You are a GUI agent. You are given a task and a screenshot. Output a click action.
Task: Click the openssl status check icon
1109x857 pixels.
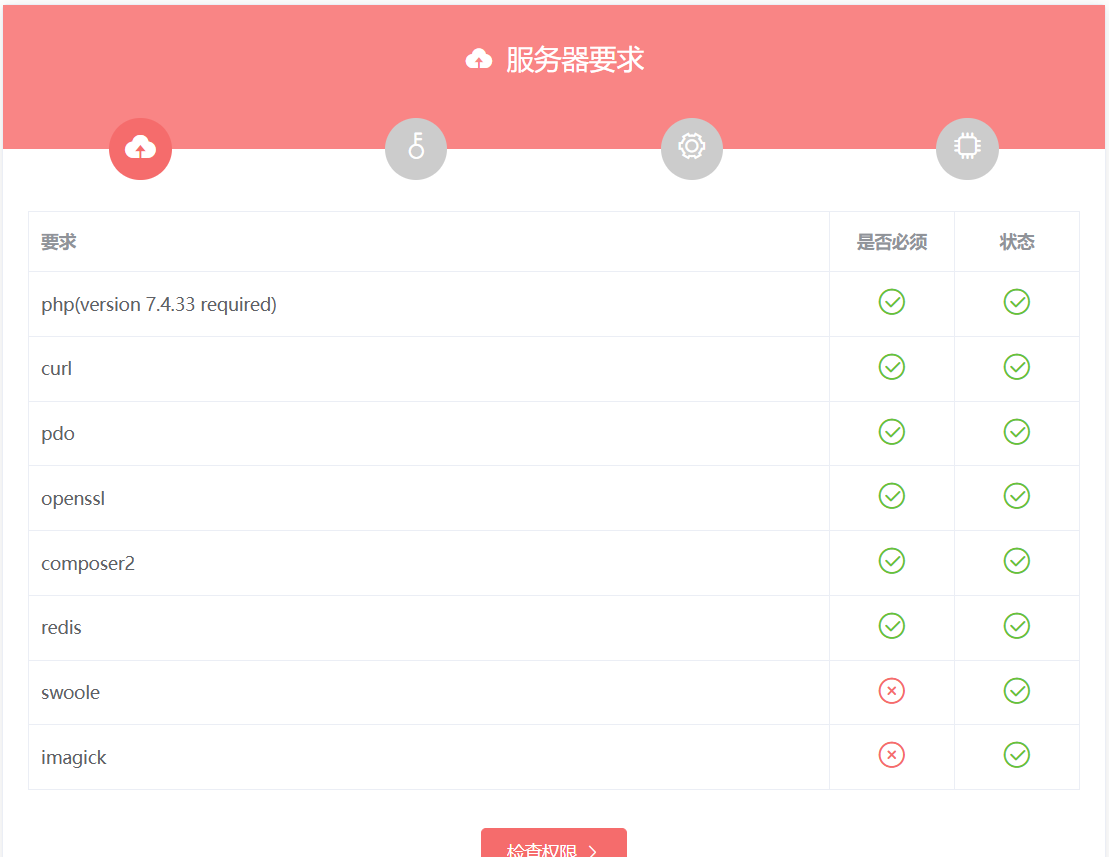tap(1016, 496)
